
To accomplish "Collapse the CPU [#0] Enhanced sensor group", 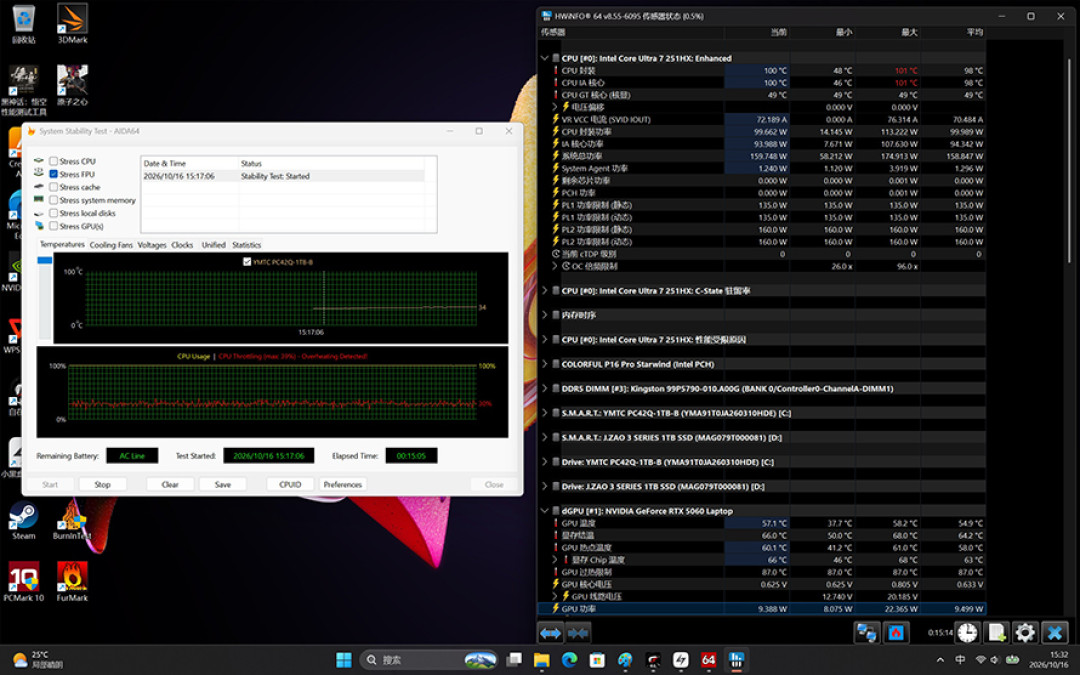I will click(x=545, y=59).
